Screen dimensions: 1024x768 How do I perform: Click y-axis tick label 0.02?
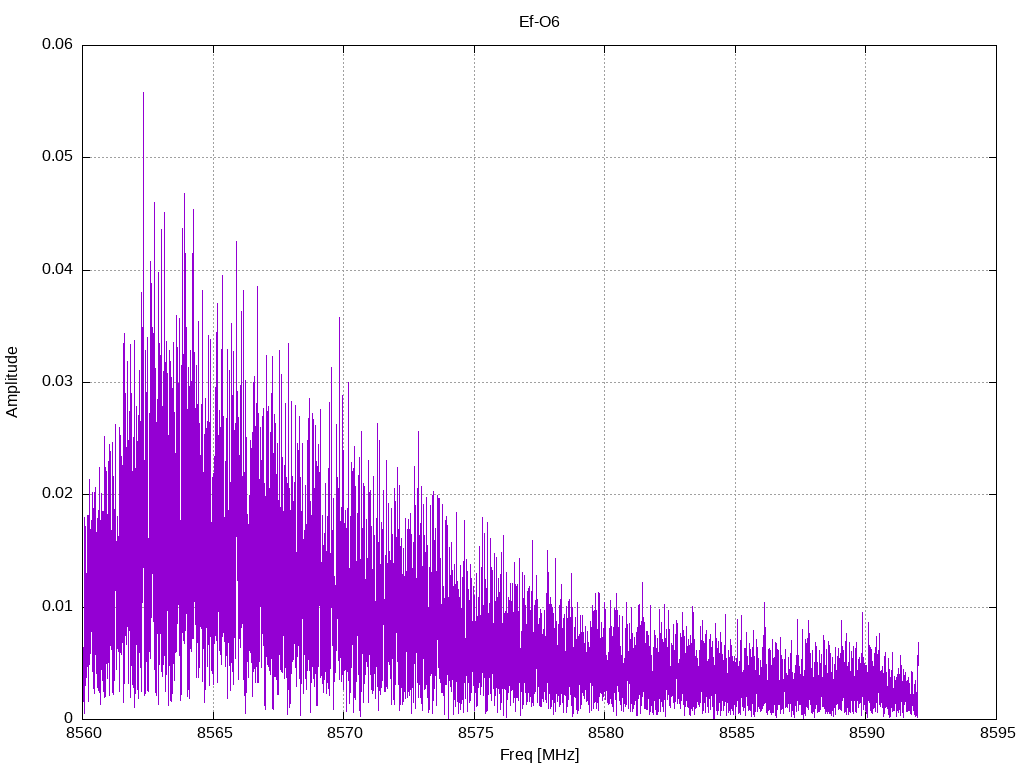57,494
